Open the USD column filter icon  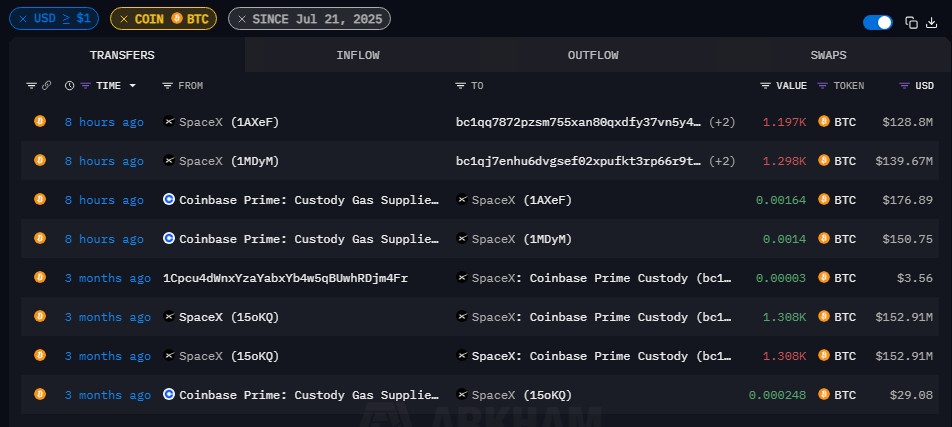click(904, 86)
